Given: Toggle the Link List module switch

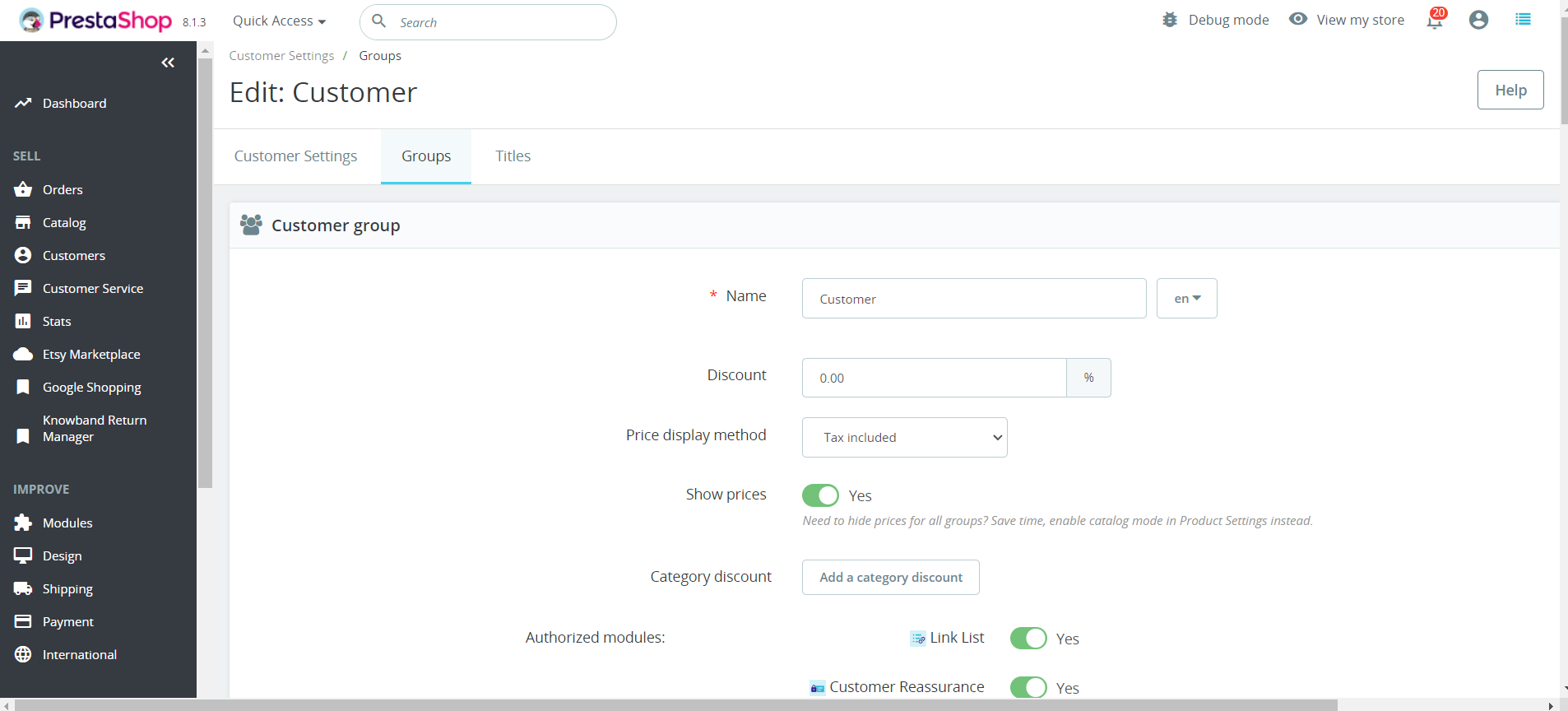Looking at the screenshot, I should [1028, 639].
